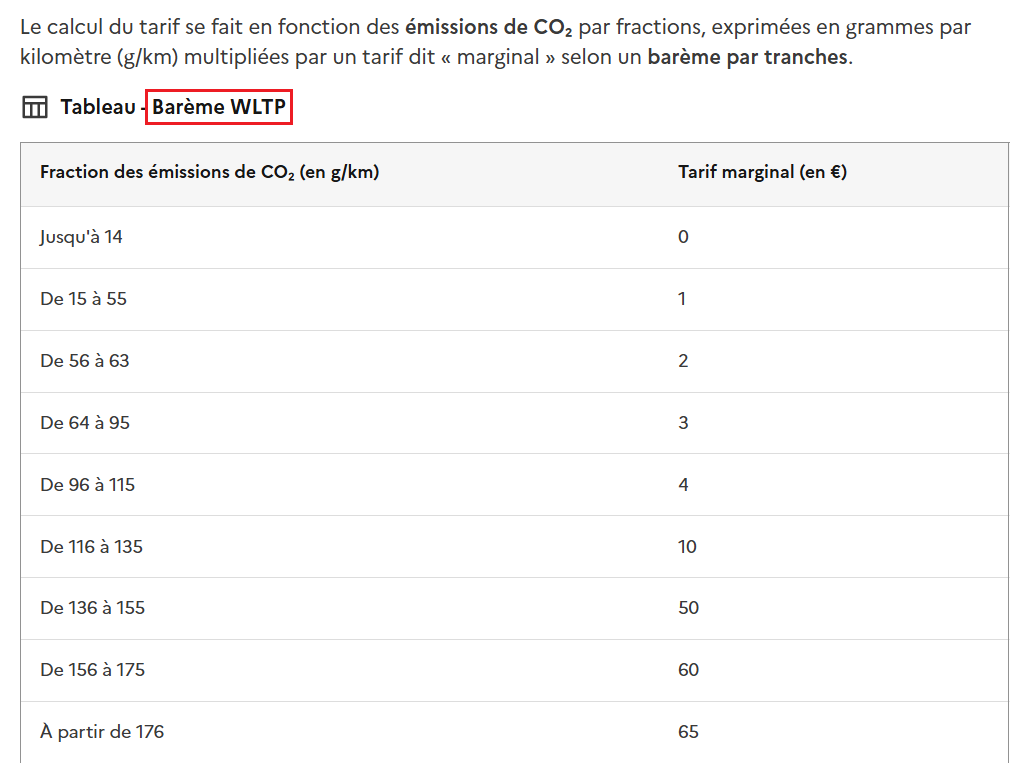Click the marginal tariff value 10

tap(687, 546)
